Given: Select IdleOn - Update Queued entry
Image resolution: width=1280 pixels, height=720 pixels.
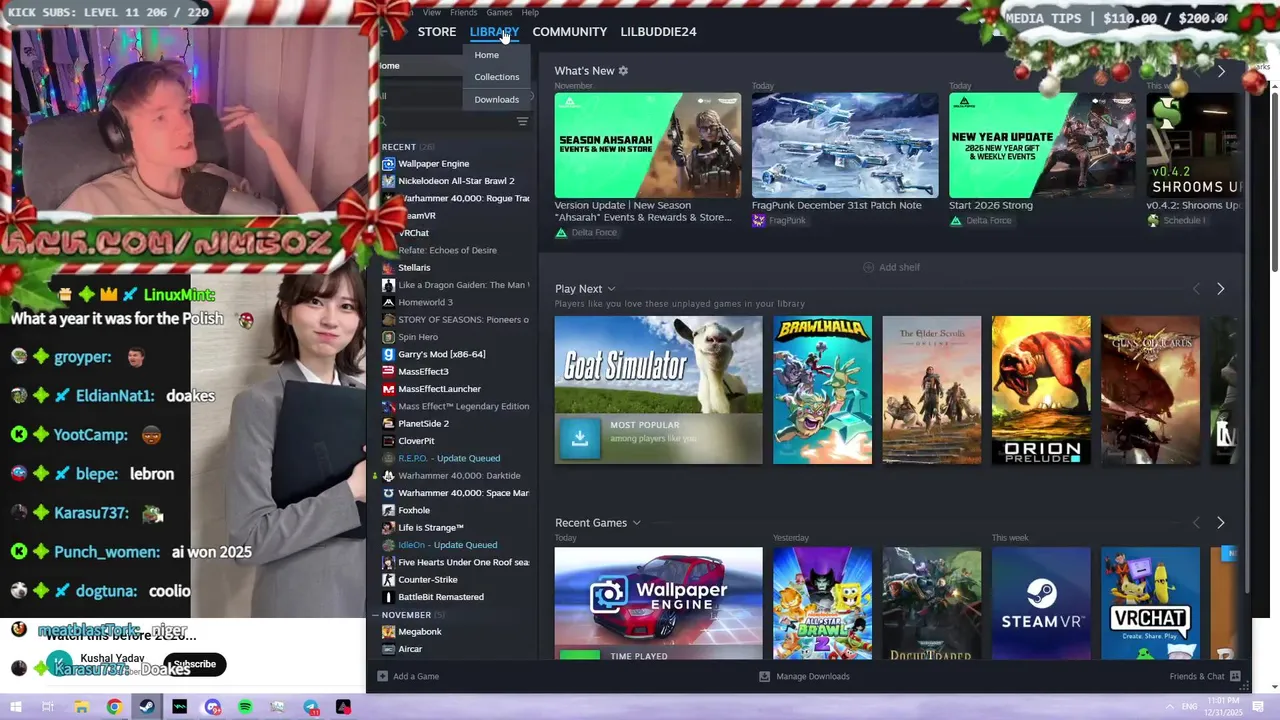Looking at the screenshot, I should click(x=448, y=545).
